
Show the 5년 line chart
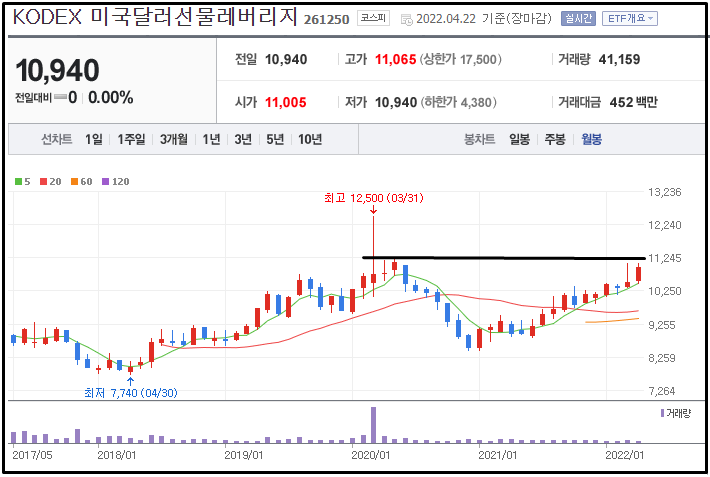(x=275, y=139)
